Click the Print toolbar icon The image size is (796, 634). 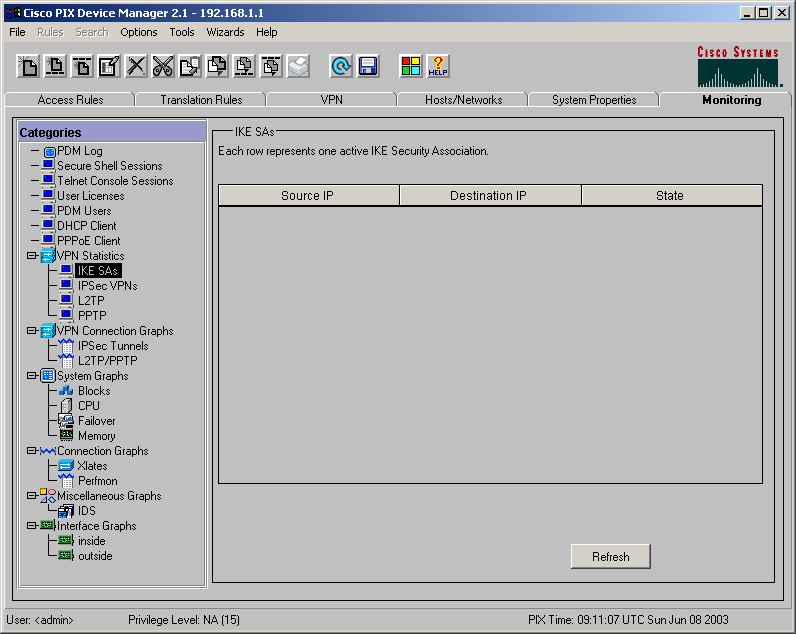point(298,66)
